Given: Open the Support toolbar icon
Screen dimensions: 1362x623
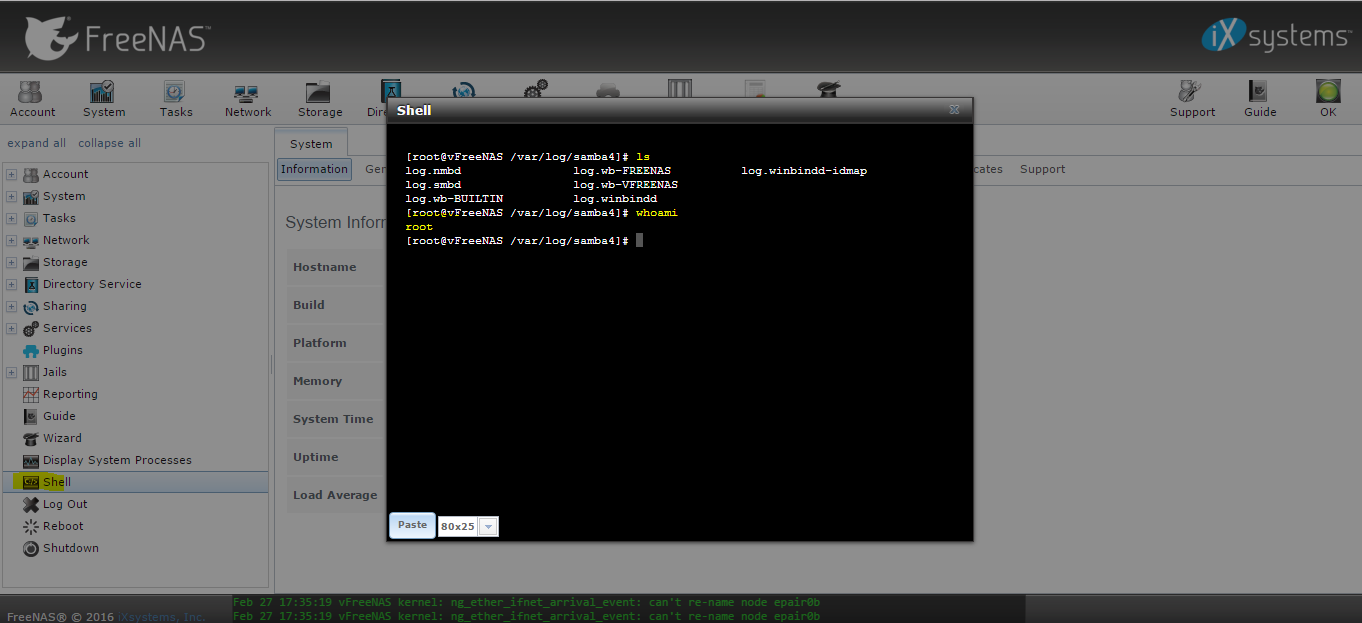Looking at the screenshot, I should tap(1192, 98).
